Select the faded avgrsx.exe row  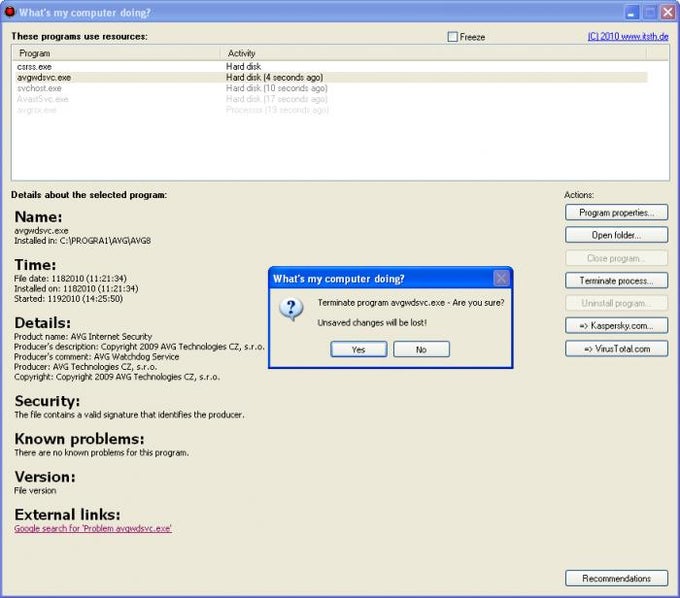(x=330, y=110)
